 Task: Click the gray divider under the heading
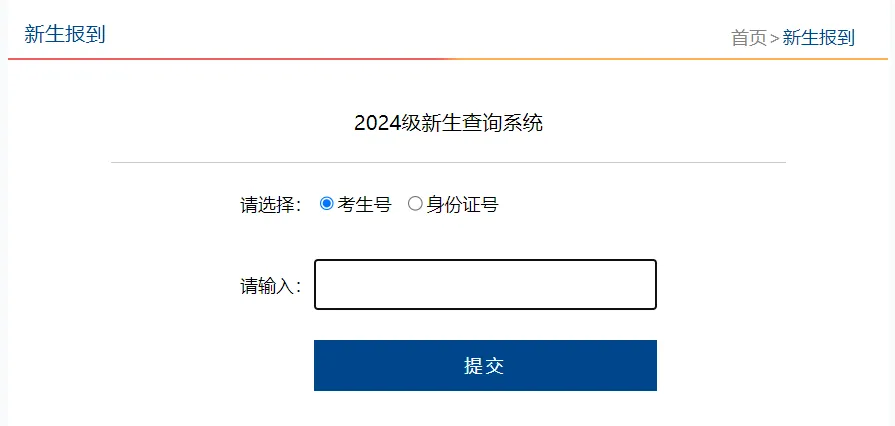[449, 163]
